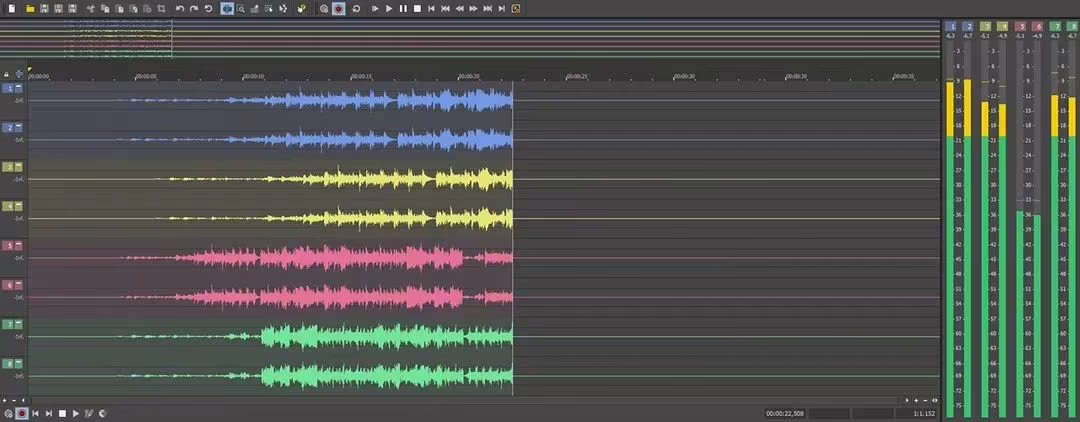The height and width of the screenshot is (422, 1080).
Task: Collapse channel 4 with its minus button
Action: [19, 206]
